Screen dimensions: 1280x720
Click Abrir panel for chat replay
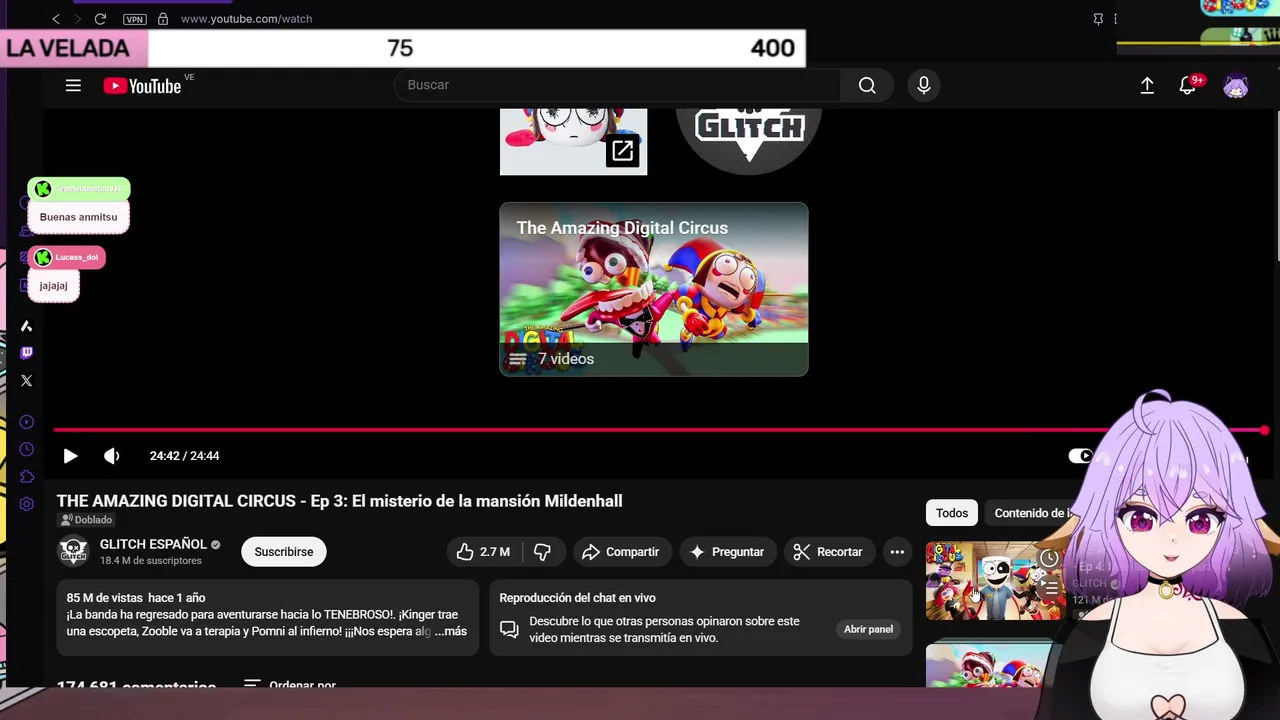tap(868, 629)
